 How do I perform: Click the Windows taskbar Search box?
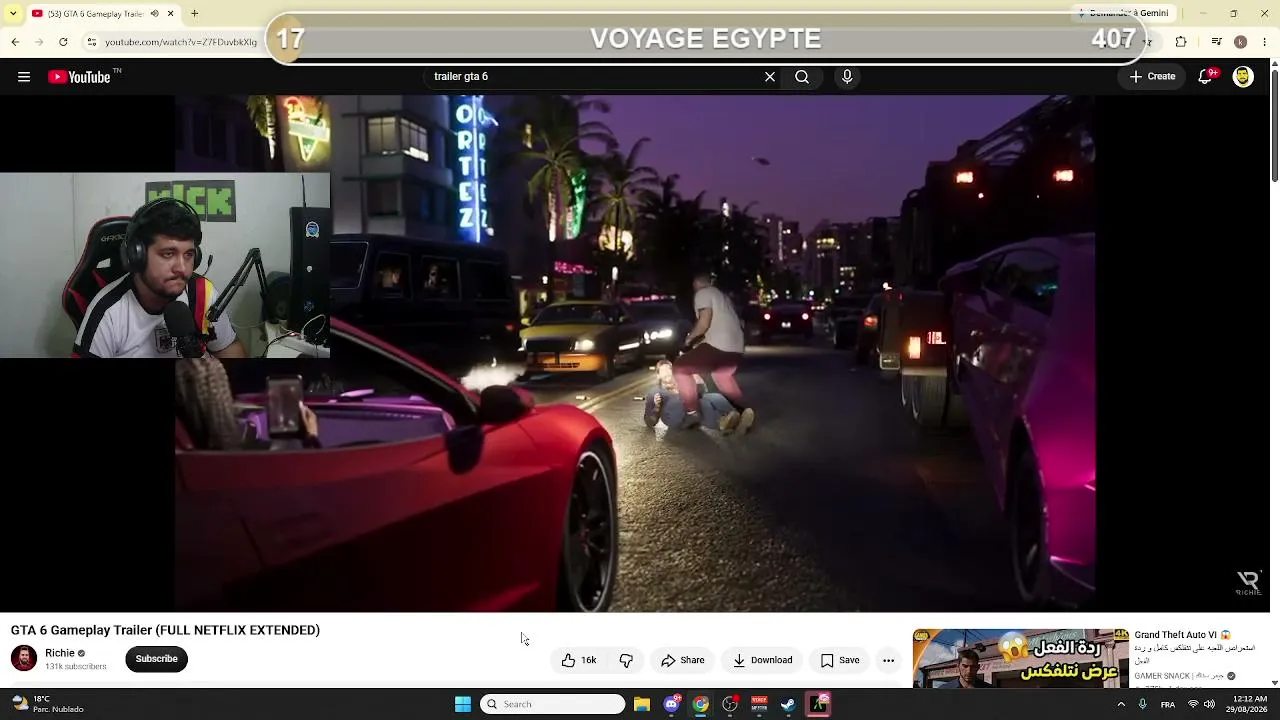(553, 704)
